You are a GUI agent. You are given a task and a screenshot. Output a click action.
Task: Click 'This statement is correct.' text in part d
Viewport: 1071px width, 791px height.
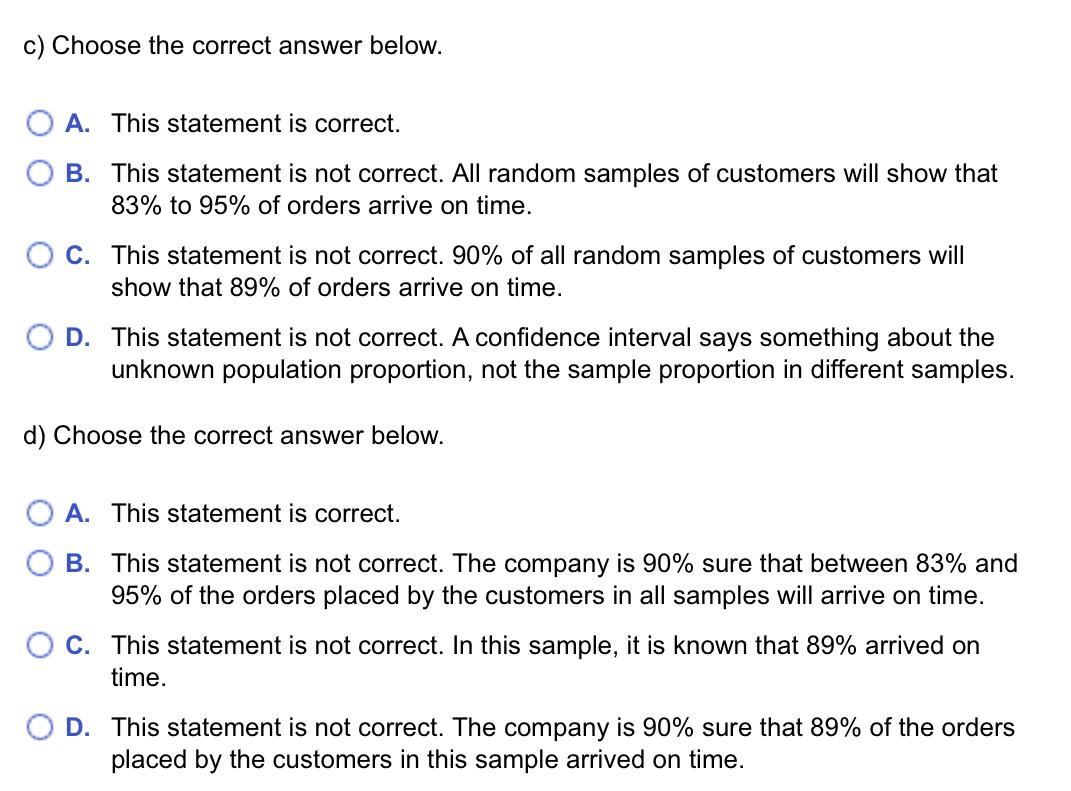256,514
